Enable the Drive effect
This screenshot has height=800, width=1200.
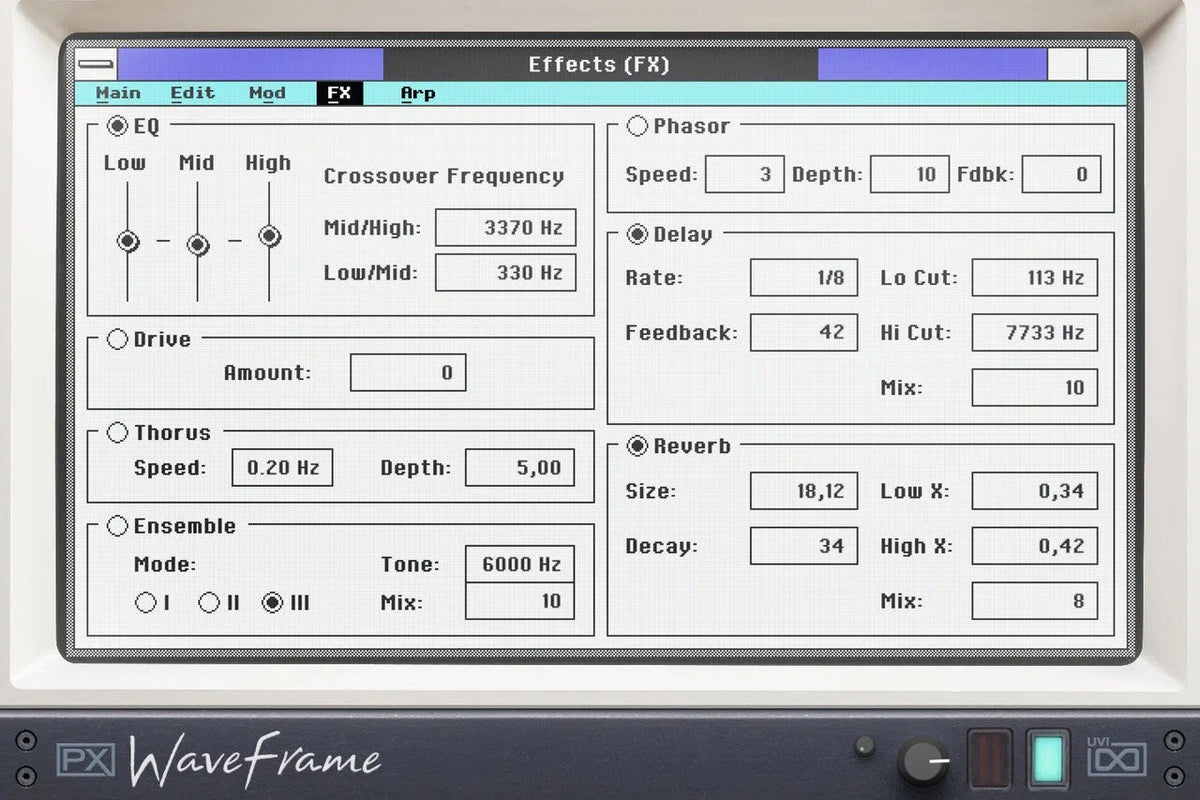(x=117, y=339)
